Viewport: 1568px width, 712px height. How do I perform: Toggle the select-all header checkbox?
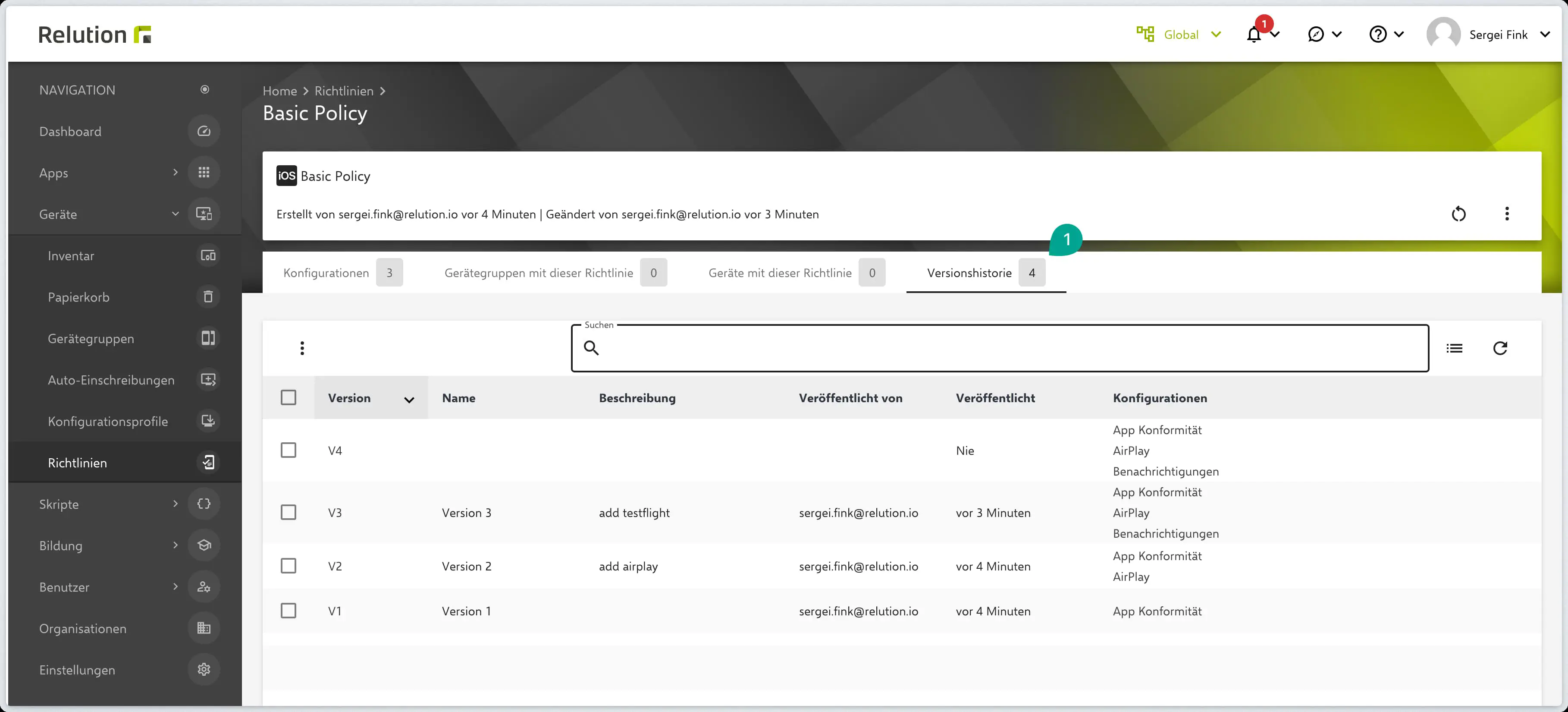pyautogui.click(x=289, y=398)
